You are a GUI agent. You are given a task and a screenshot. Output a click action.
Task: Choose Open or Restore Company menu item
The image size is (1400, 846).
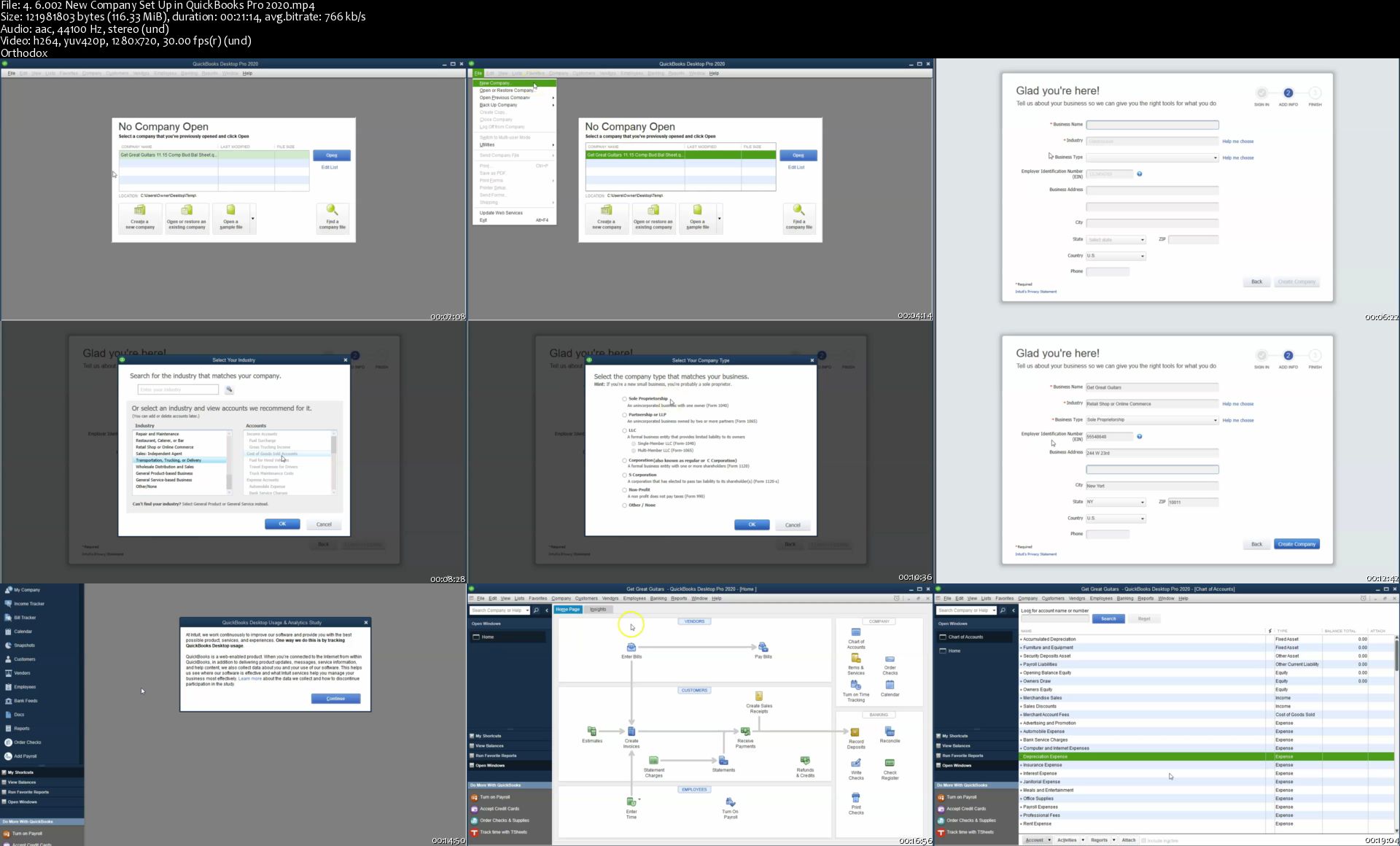pos(515,90)
